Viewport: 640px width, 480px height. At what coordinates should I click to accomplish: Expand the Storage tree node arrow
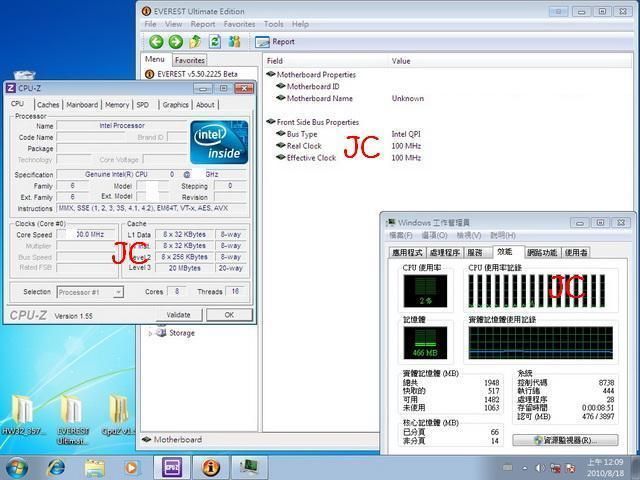pyautogui.click(x=150, y=333)
